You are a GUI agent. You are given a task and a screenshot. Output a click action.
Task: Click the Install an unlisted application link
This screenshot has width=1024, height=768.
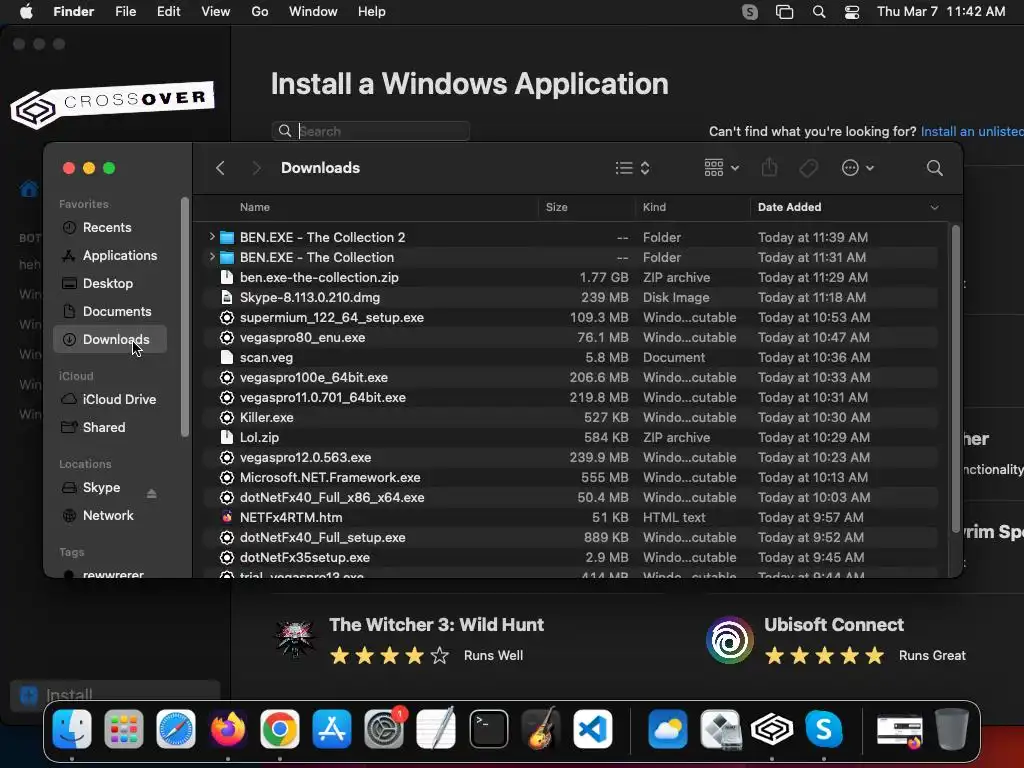[972, 131]
